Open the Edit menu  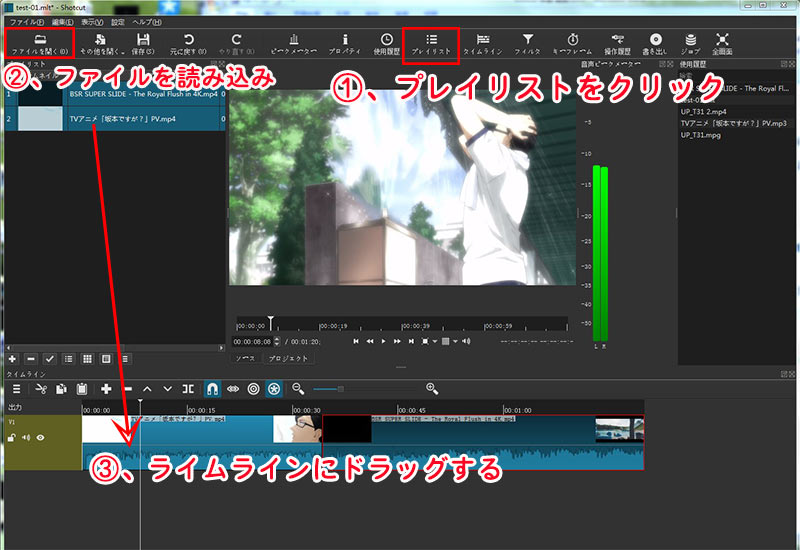pos(62,22)
